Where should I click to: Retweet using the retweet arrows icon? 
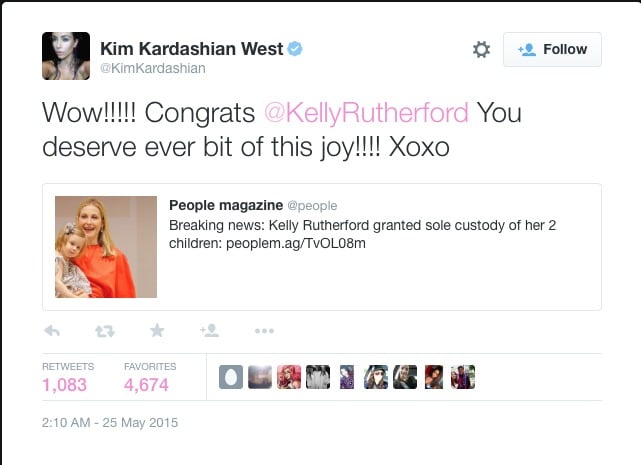[105, 331]
